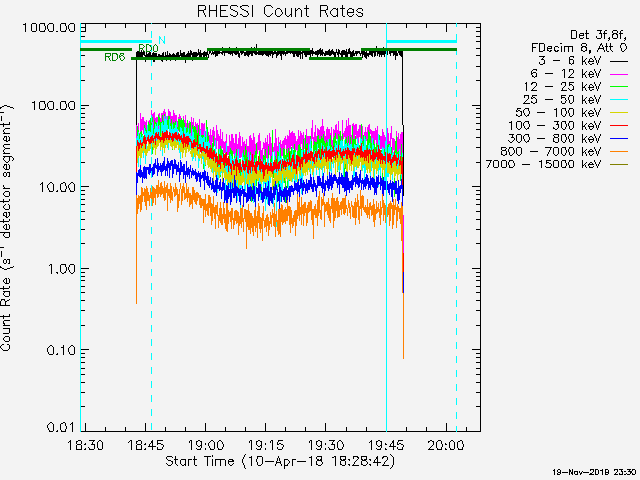Select the '12 - 25 keV' legend label
640x480 pixels.
coord(562,87)
